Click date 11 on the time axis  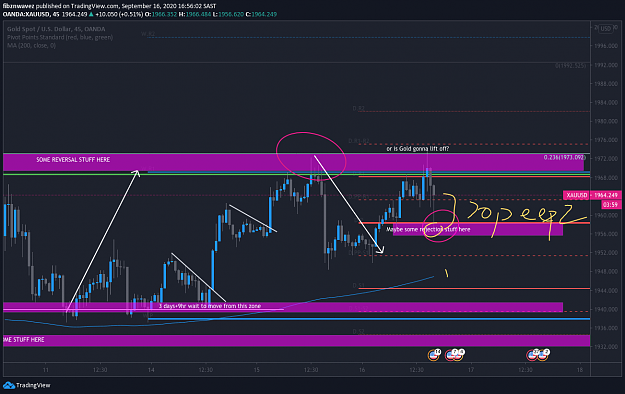click(x=46, y=370)
